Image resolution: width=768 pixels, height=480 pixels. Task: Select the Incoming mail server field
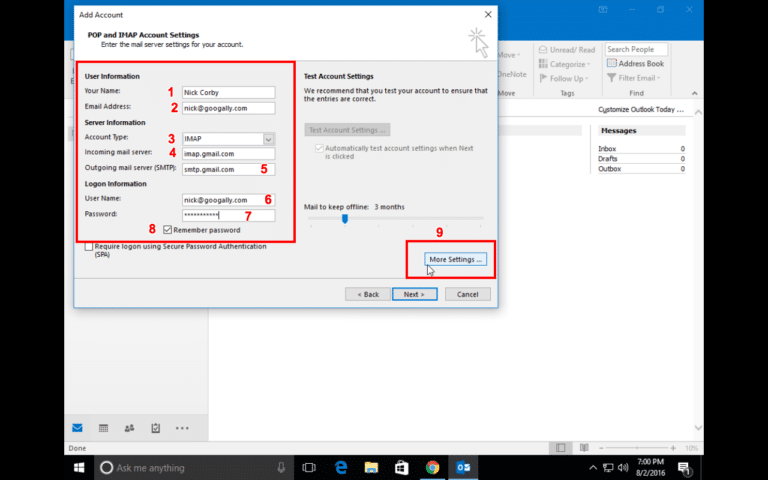pos(228,154)
